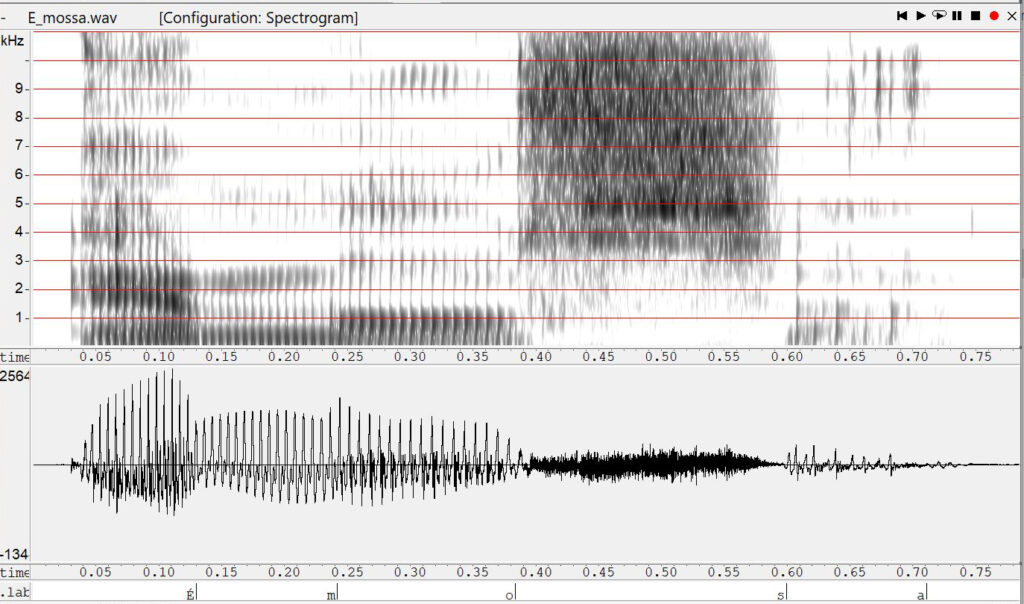Pause audio playback
Viewport: 1024px width, 604px height.
coord(957,16)
